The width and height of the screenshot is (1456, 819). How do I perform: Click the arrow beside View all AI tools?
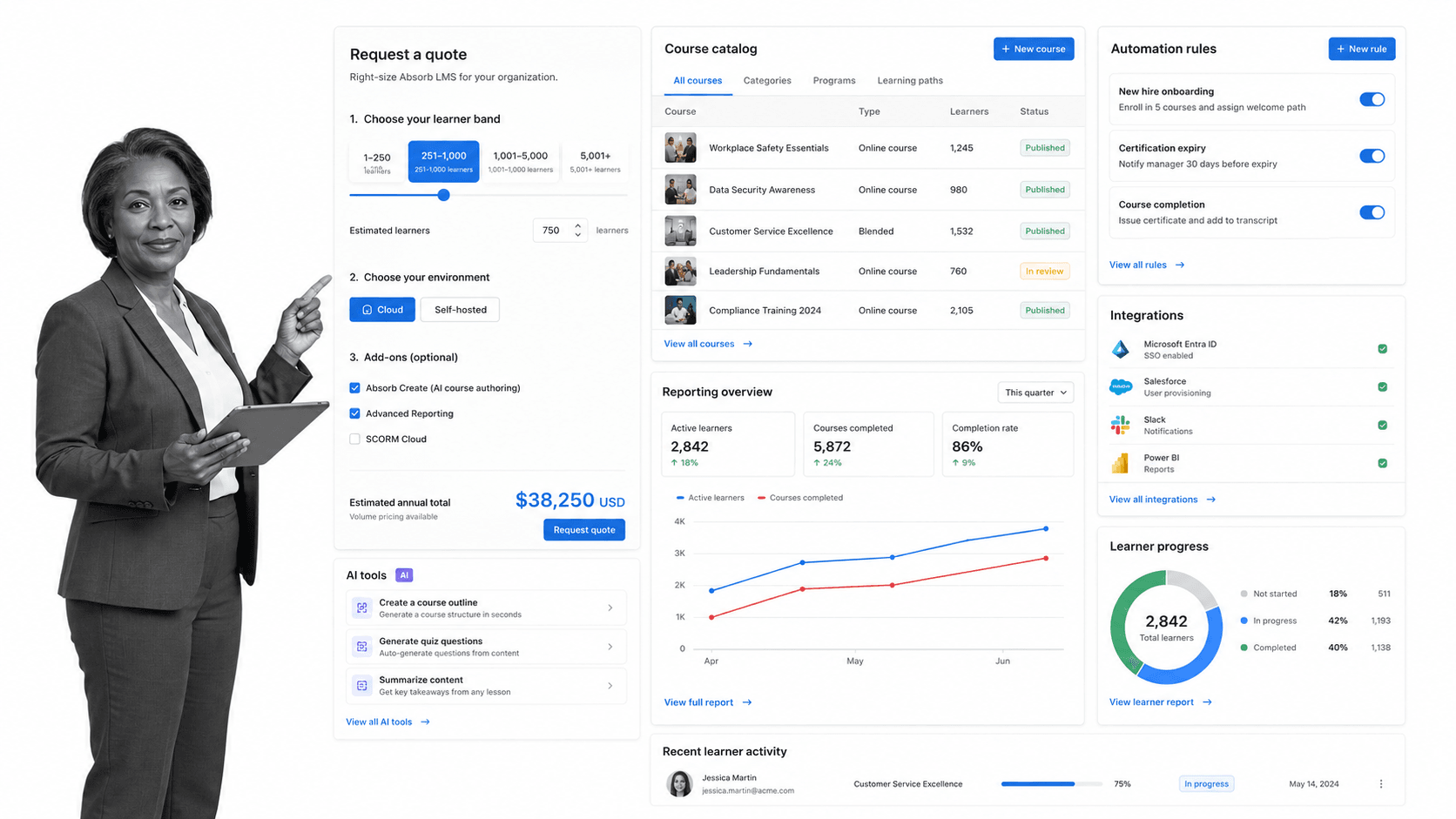(x=425, y=722)
